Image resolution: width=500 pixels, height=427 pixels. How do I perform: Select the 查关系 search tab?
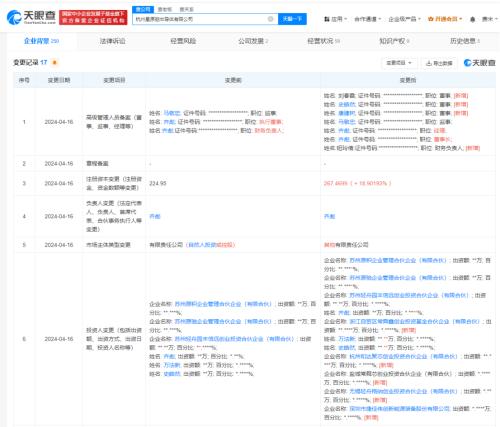(x=186, y=9)
